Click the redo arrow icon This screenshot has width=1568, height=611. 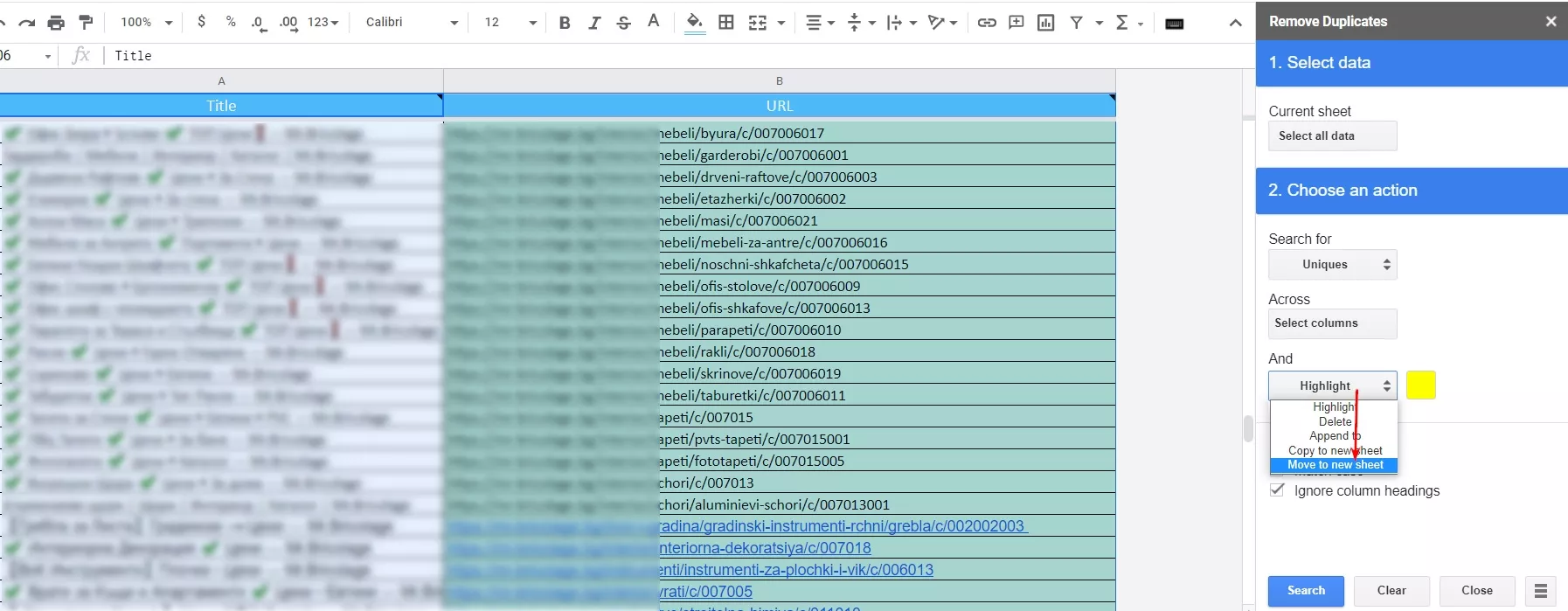(27, 23)
